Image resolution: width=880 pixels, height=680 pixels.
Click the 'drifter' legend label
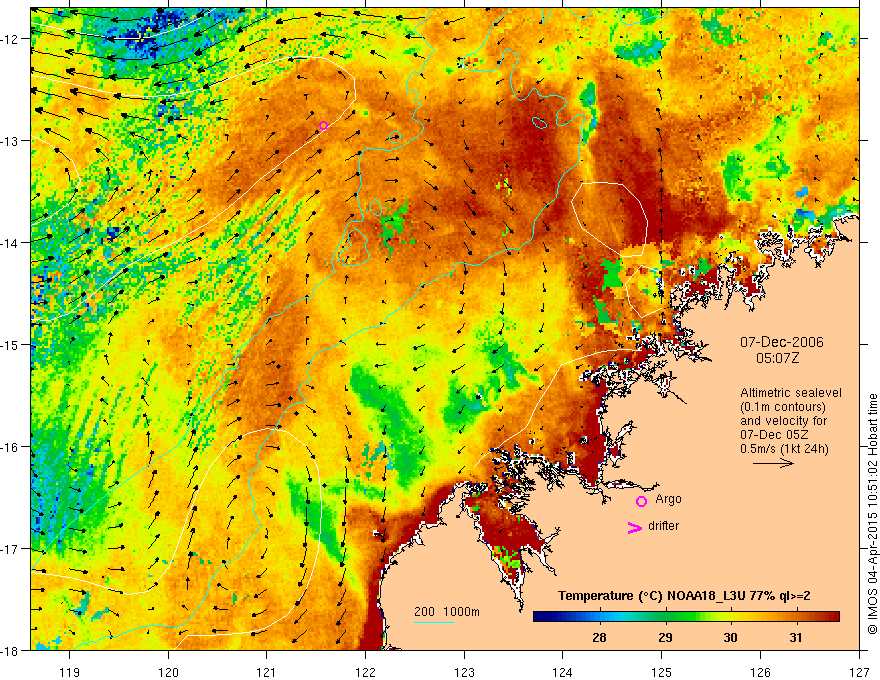point(663,526)
